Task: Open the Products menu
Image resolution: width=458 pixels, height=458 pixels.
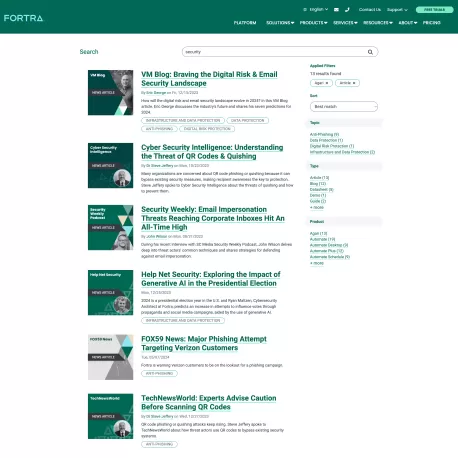Action: click(x=313, y=23)
